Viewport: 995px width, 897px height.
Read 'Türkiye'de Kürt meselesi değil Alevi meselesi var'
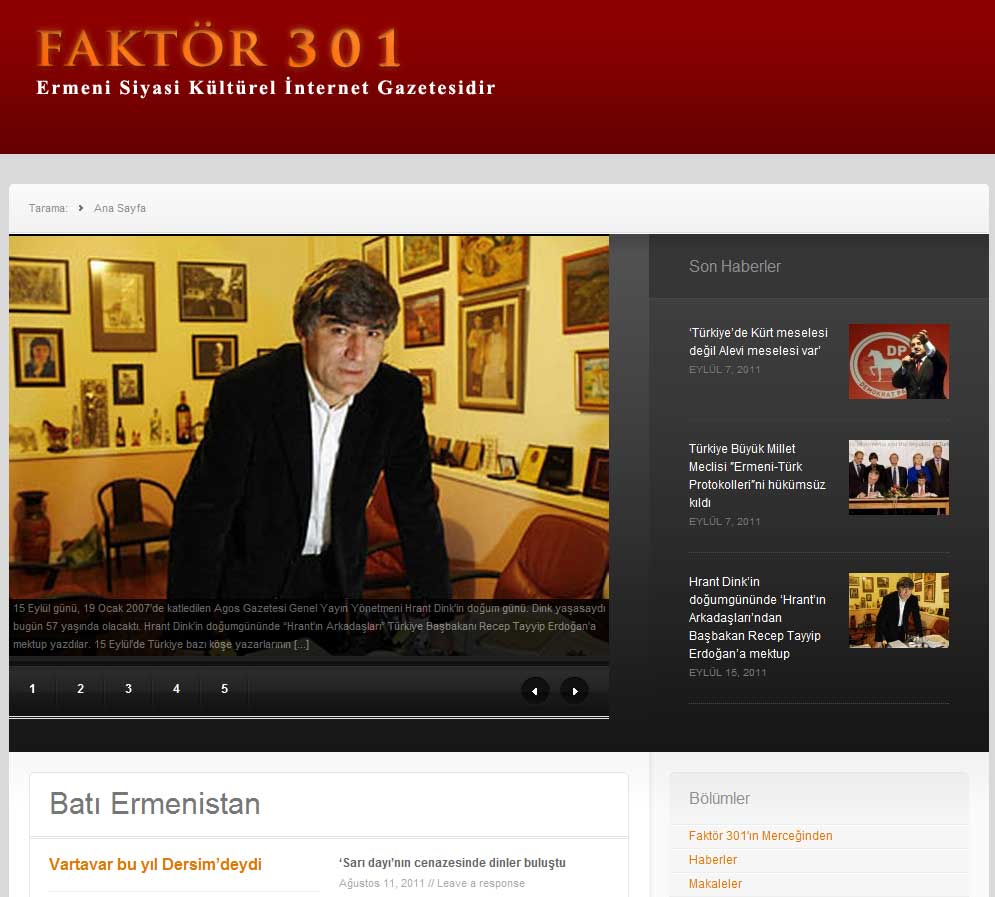click(x=757, y=342)
